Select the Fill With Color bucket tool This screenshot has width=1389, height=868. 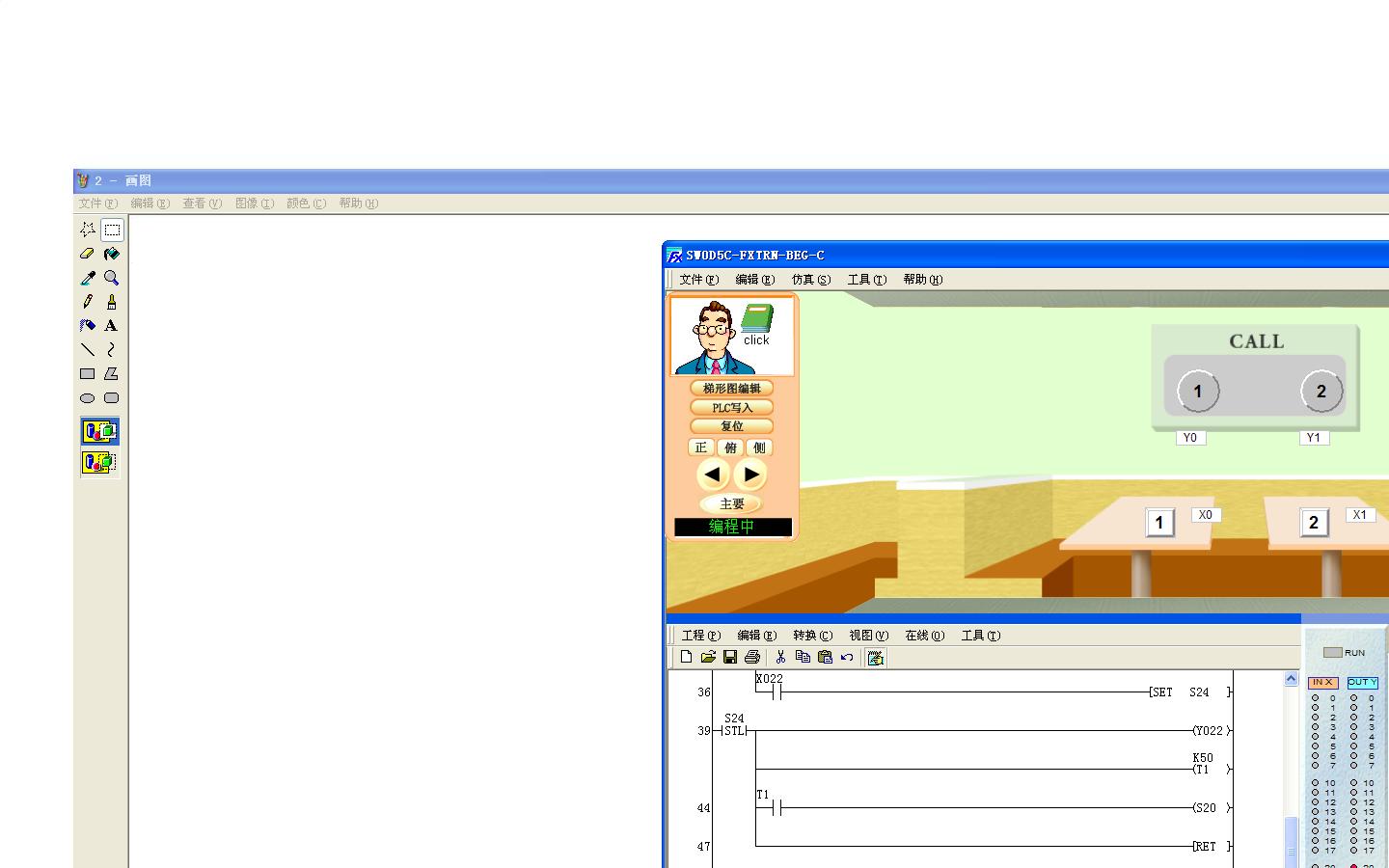(x=112, y=254)
